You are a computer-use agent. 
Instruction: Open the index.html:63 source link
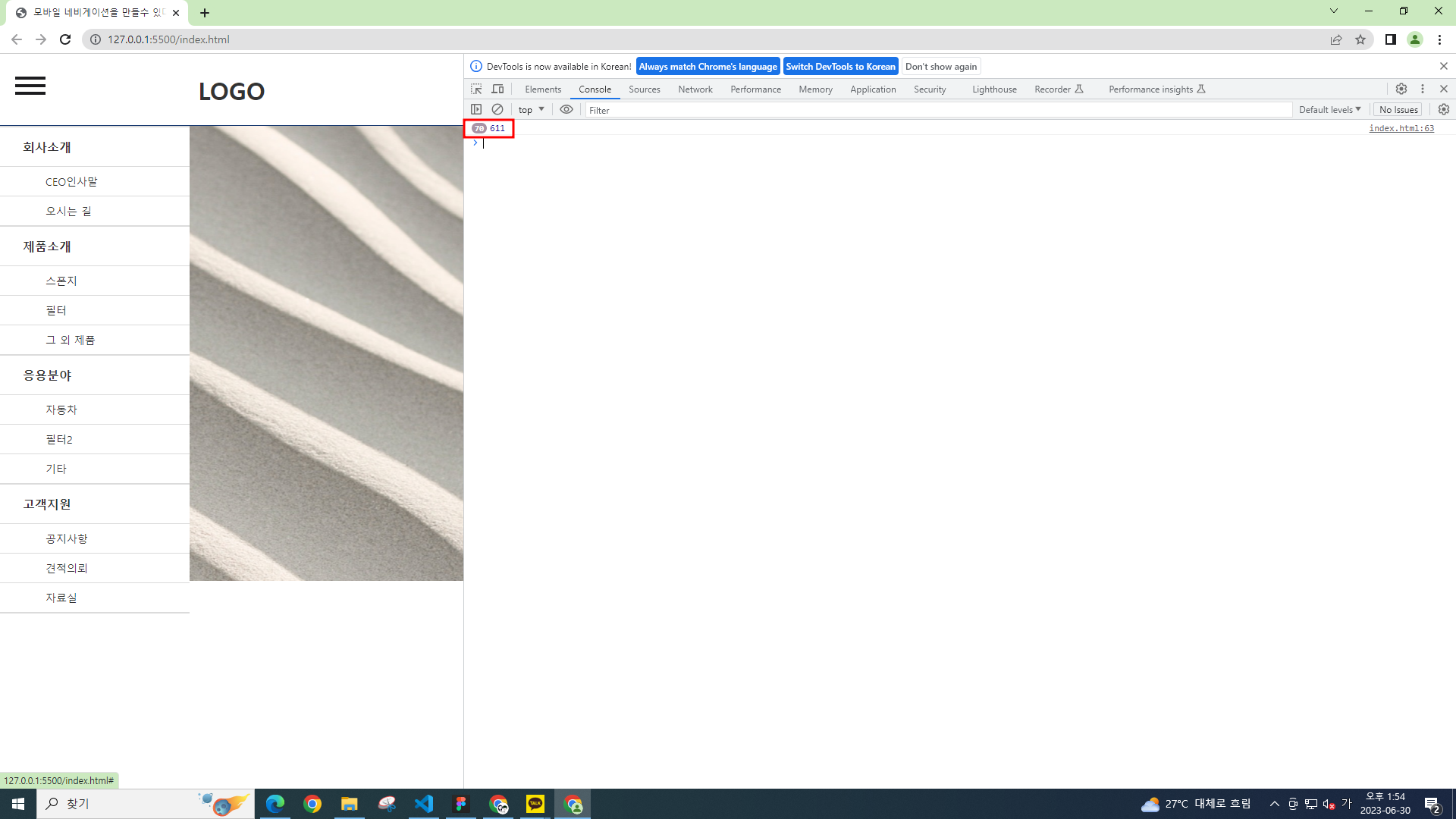click(1401, 128)
